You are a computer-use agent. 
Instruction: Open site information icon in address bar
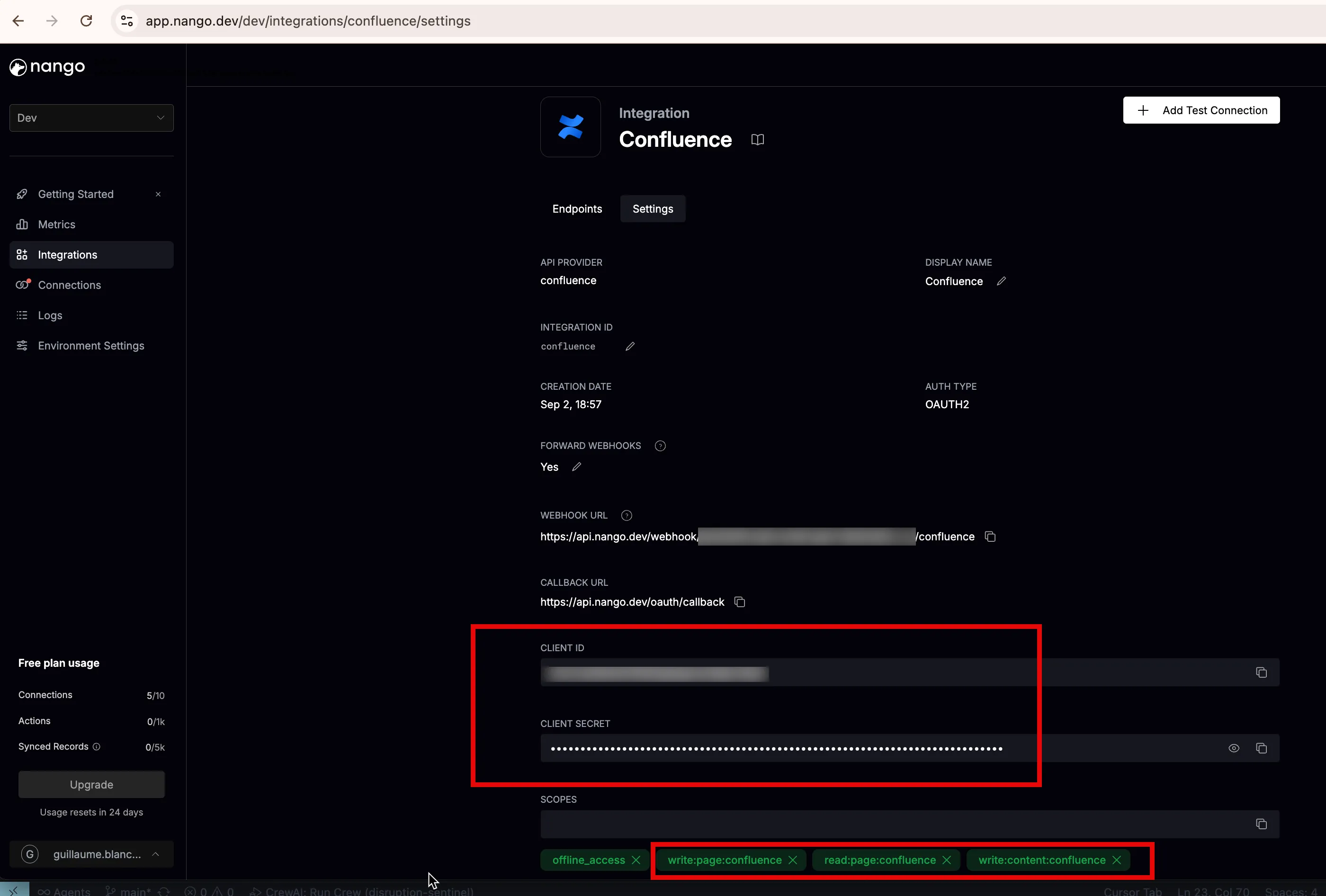[x=126, y=21]
